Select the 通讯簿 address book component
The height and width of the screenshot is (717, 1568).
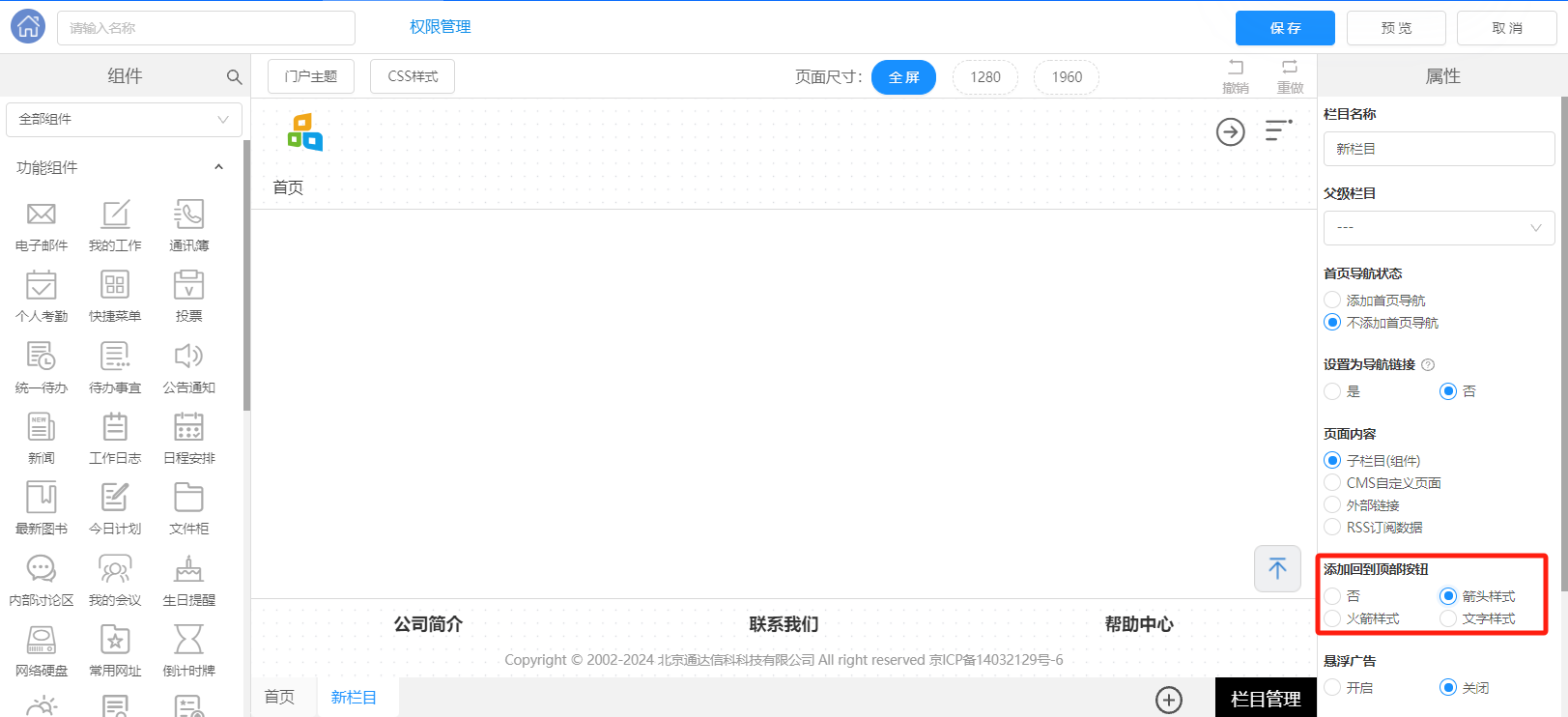click(188, 215)
